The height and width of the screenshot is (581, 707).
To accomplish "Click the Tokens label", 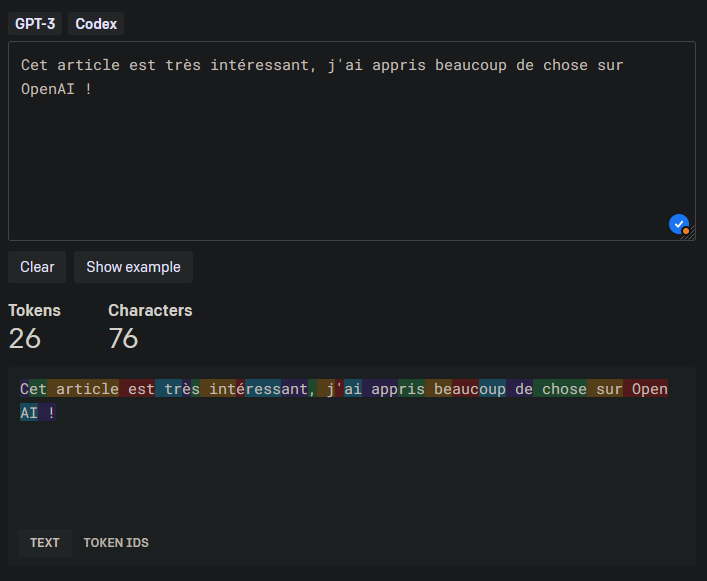I will [34, 310].
